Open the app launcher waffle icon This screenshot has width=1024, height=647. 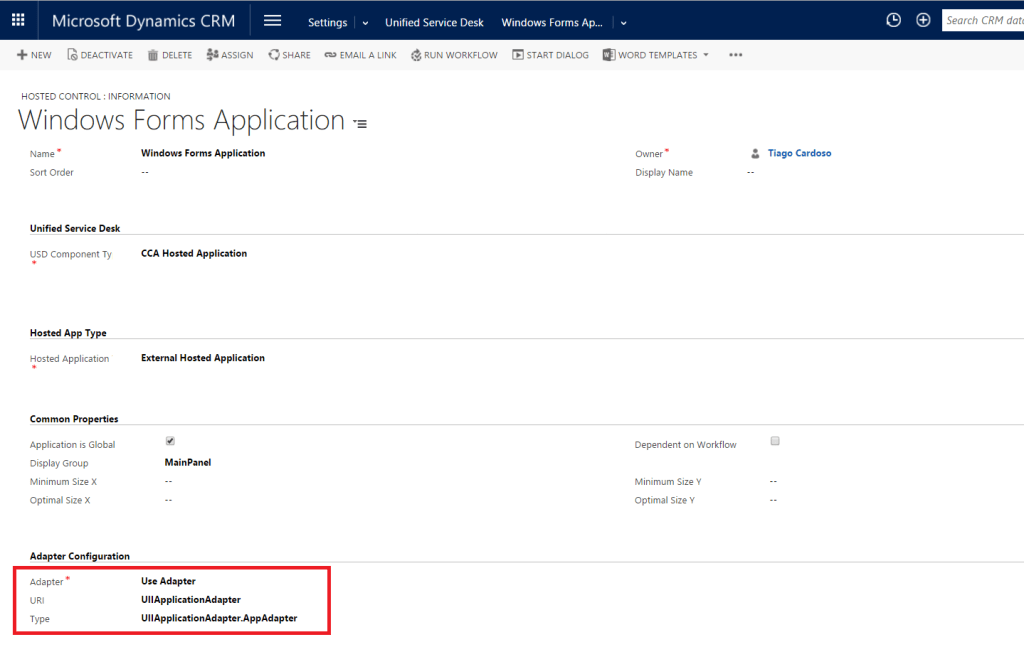[x=18, y=20]
